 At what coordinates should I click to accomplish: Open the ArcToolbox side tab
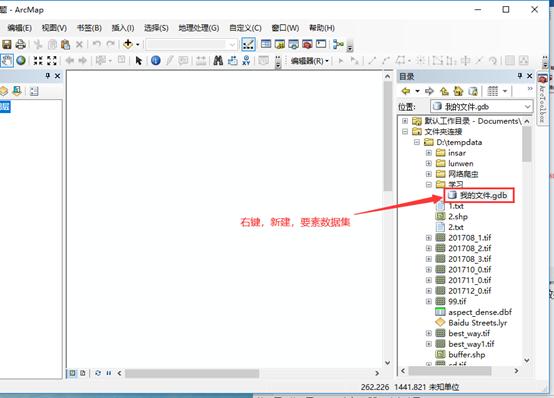543,98
